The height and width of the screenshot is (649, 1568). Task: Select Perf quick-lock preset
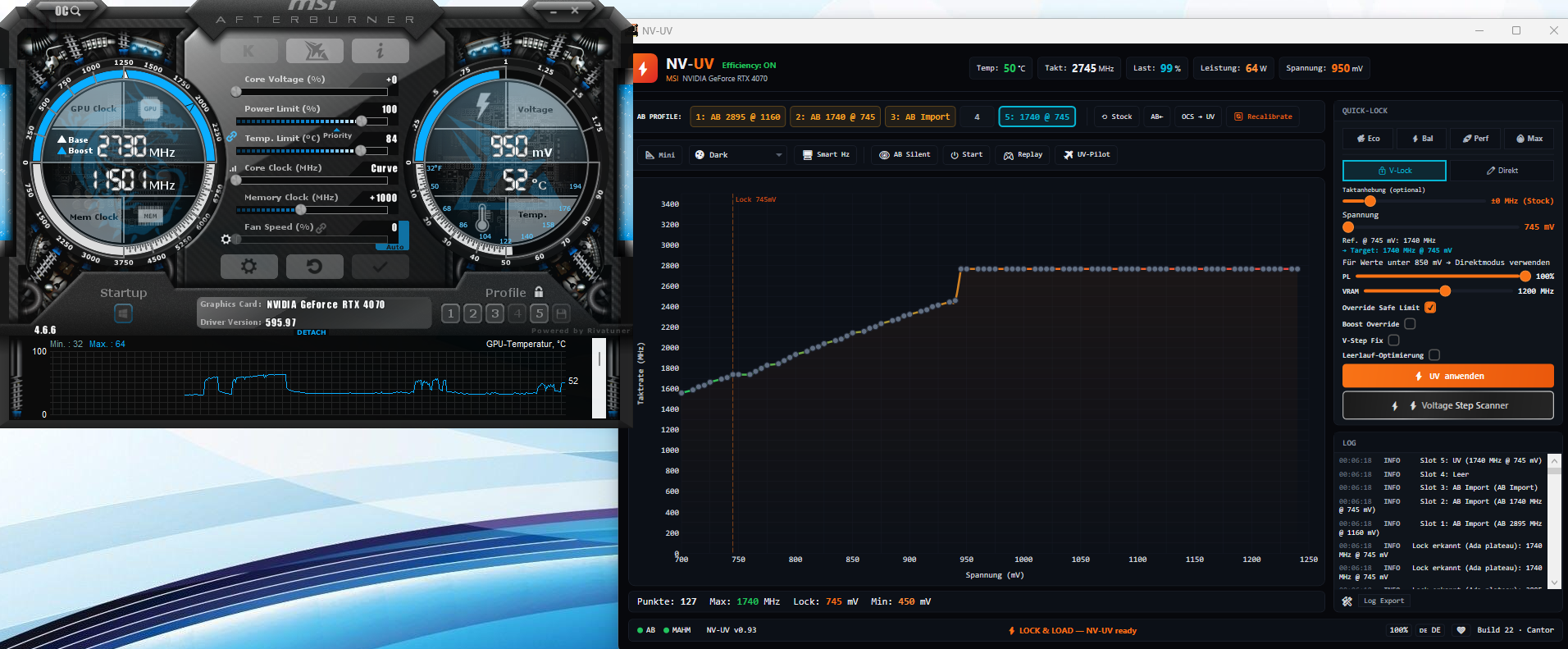(x=1475, y=139)
